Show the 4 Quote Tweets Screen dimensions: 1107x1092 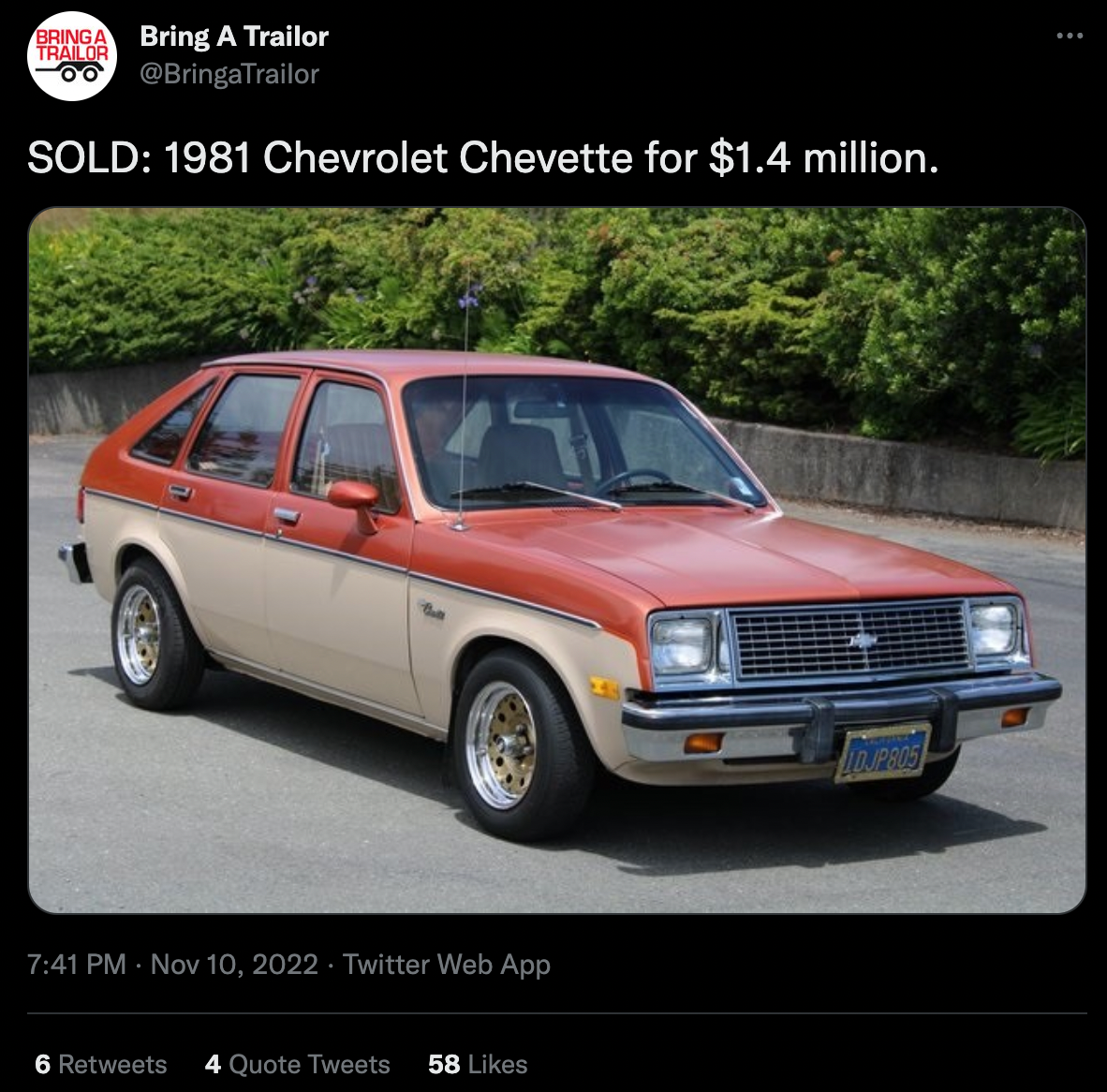(297, 1064)
